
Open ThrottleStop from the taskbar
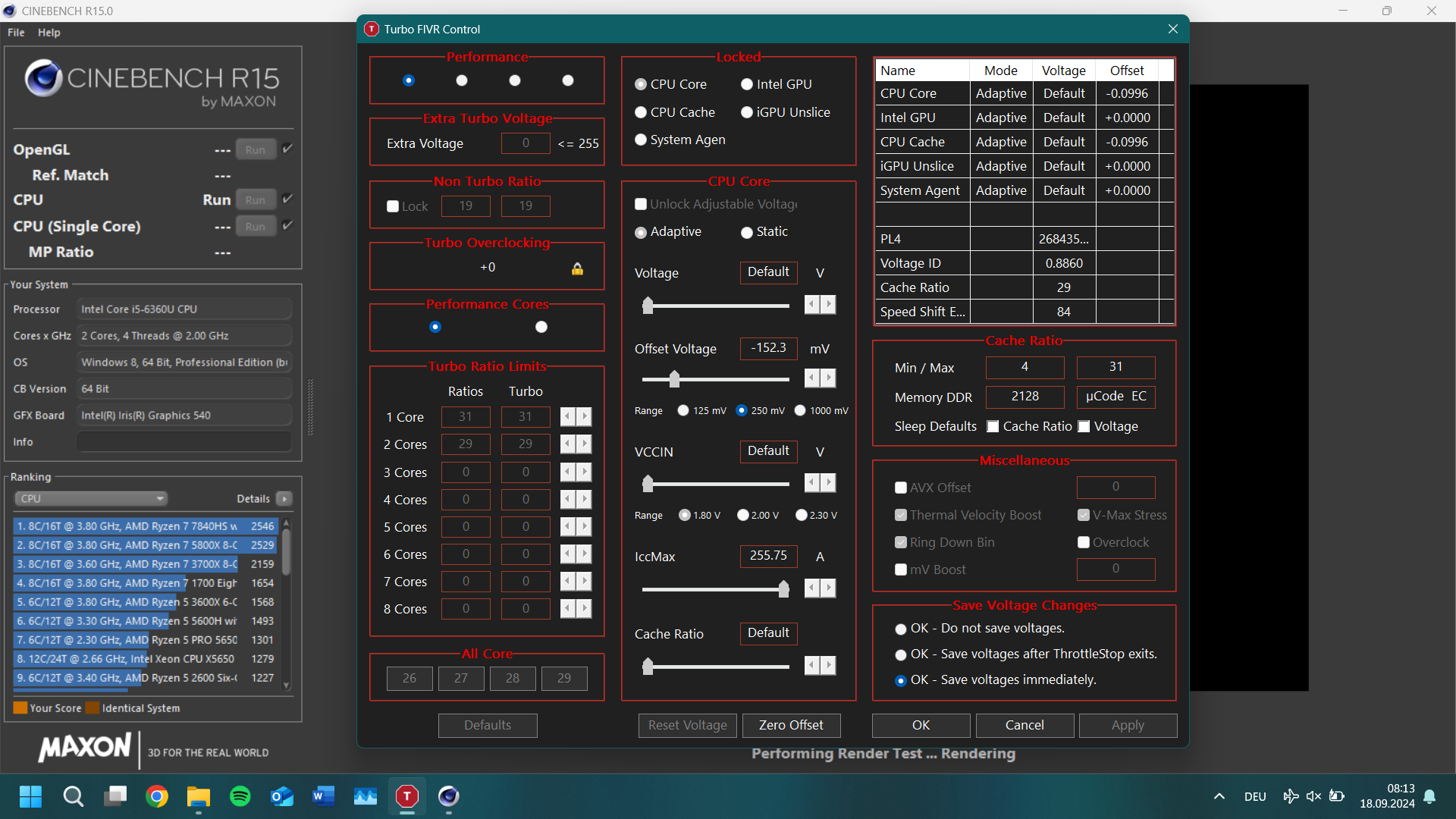point(406,797)
